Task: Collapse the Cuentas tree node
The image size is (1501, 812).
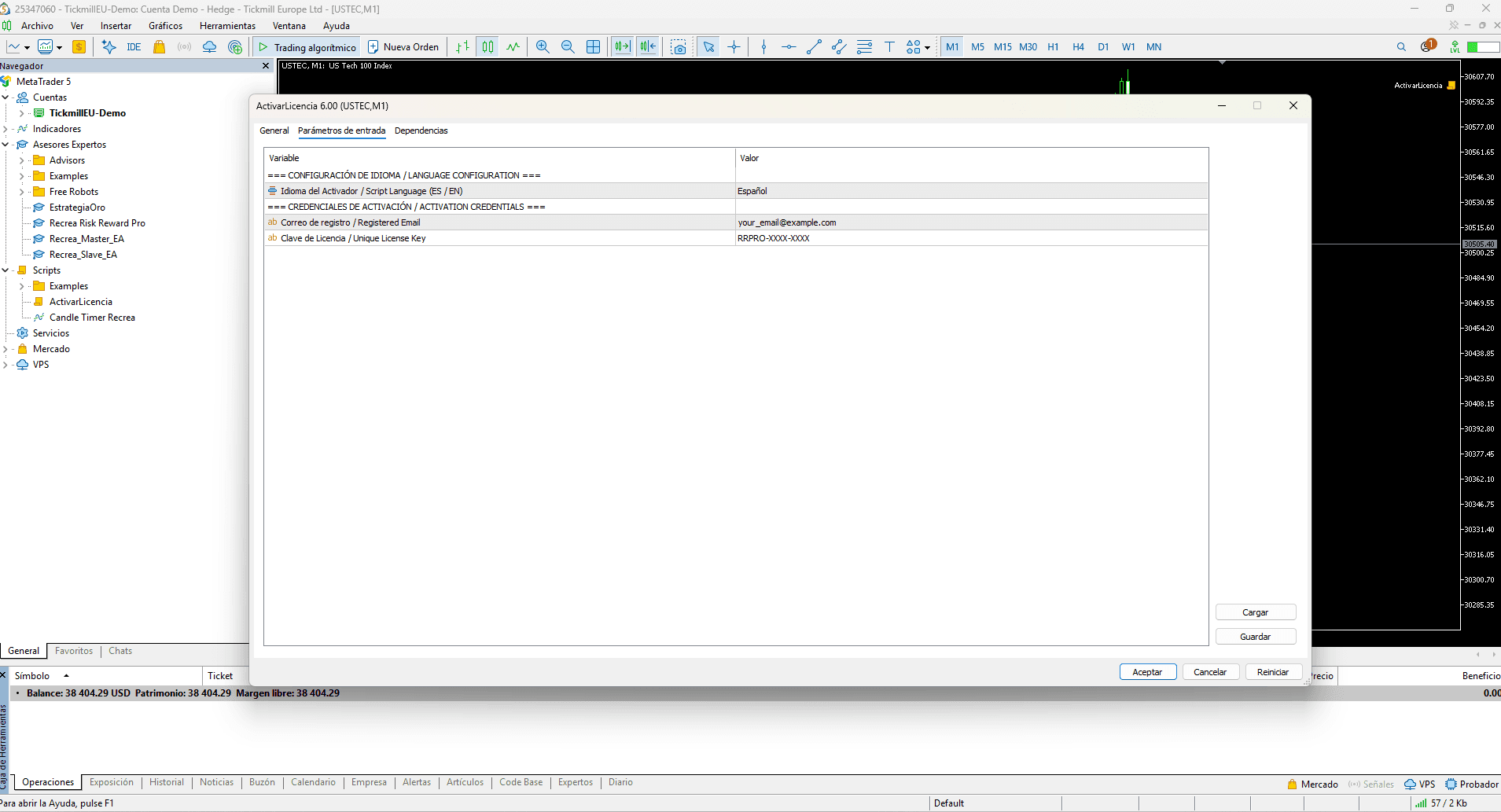Action: 6,97
